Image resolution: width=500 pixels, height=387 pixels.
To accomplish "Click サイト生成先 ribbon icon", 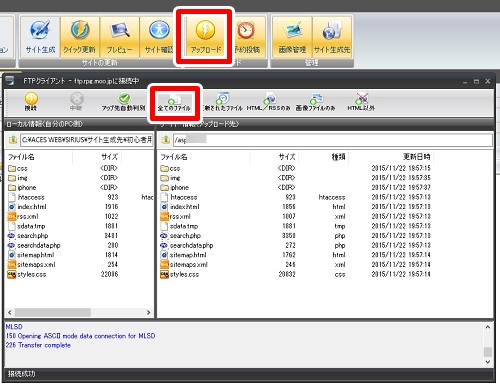I will [332, 37].
